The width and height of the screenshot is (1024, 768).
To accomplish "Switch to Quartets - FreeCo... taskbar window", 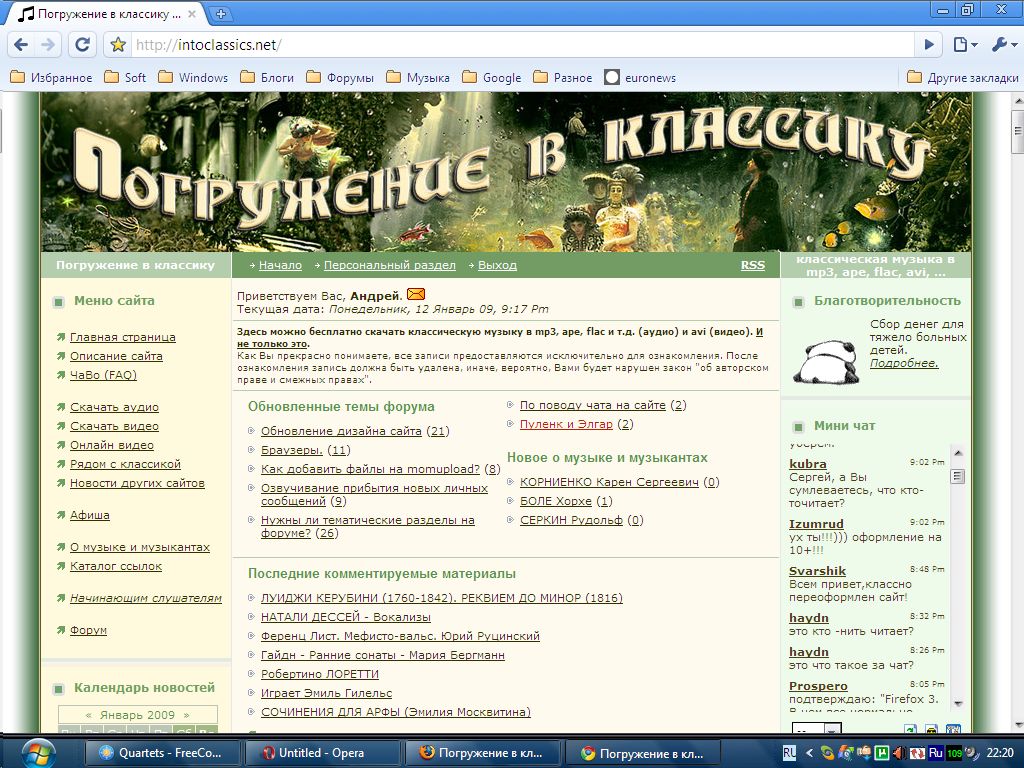I will (x=162, y=753).
